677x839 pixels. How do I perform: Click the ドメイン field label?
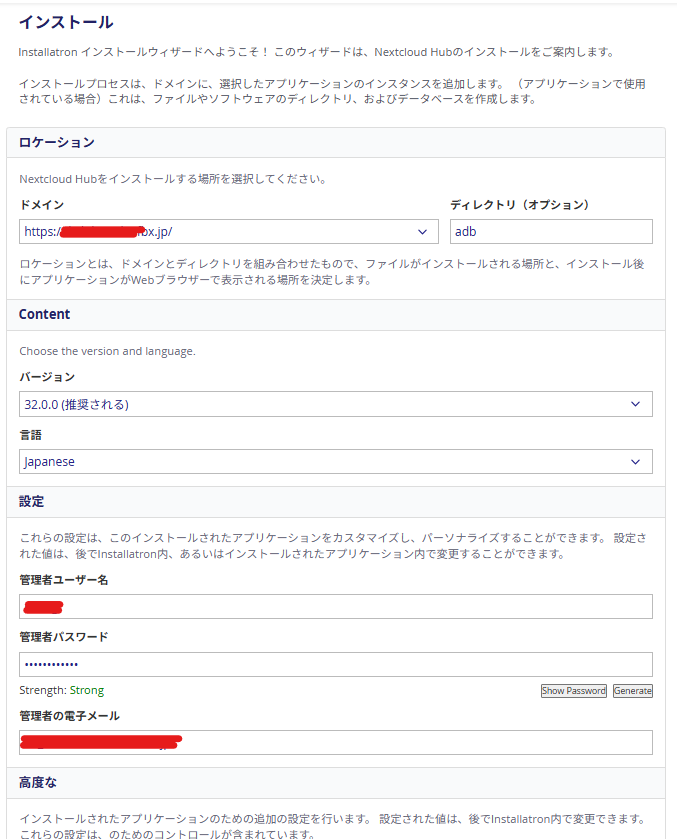[x=42, y=205]
